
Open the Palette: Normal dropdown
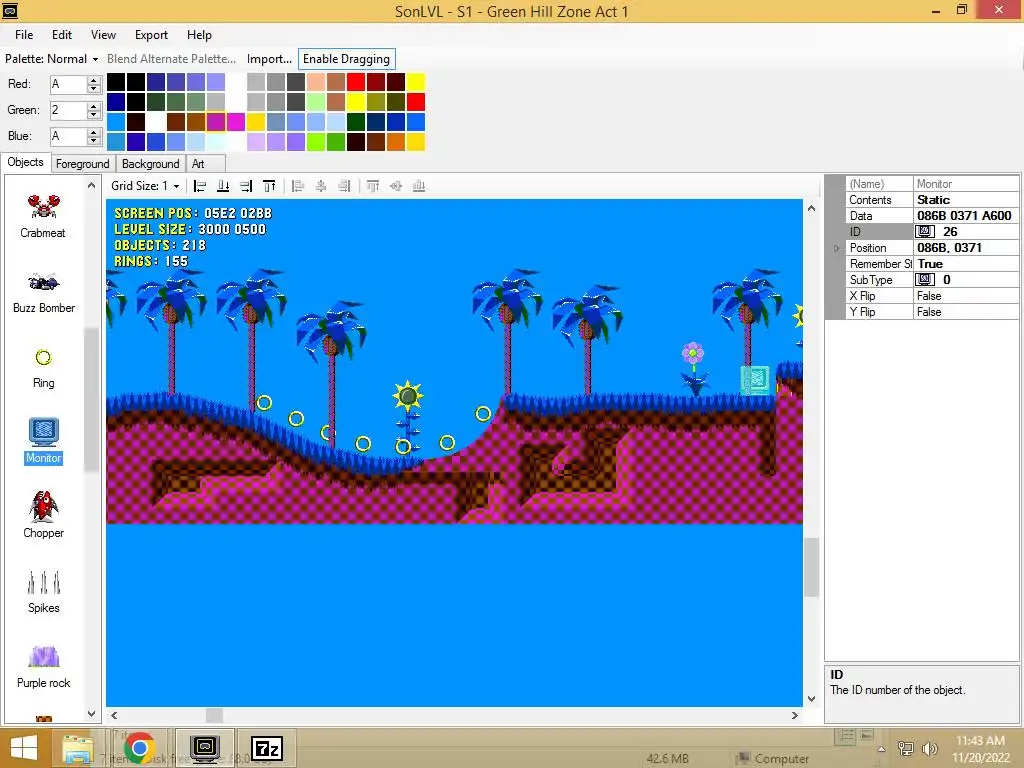[x=52, y=59]
